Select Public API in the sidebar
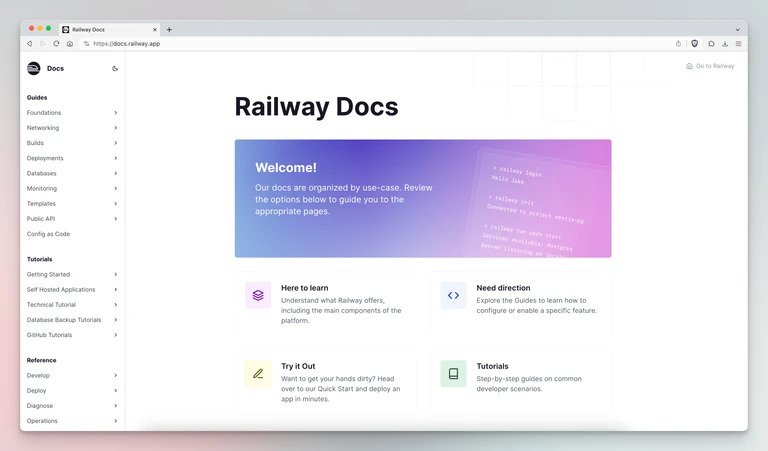The image size is (768, 451). pos(41,219)
